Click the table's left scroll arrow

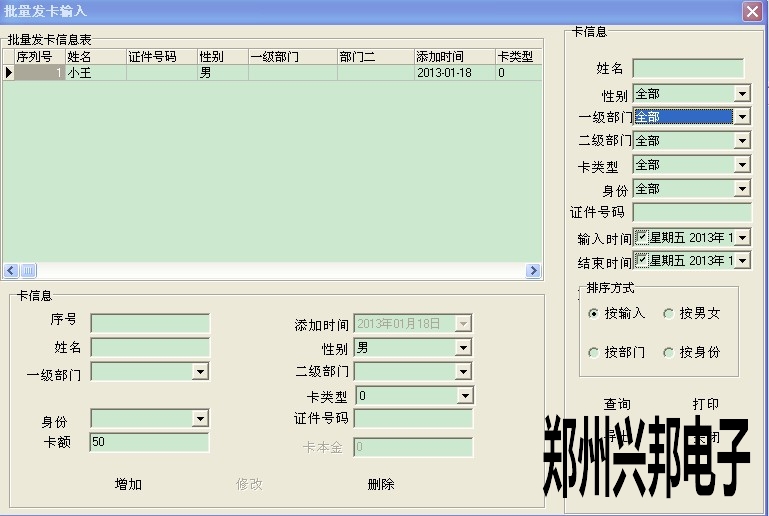point(11,270)
